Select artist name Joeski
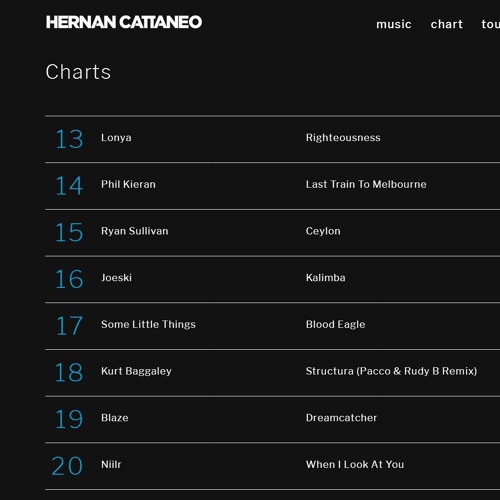This screenshot has width=500, height=500. [x=116, y=277]
